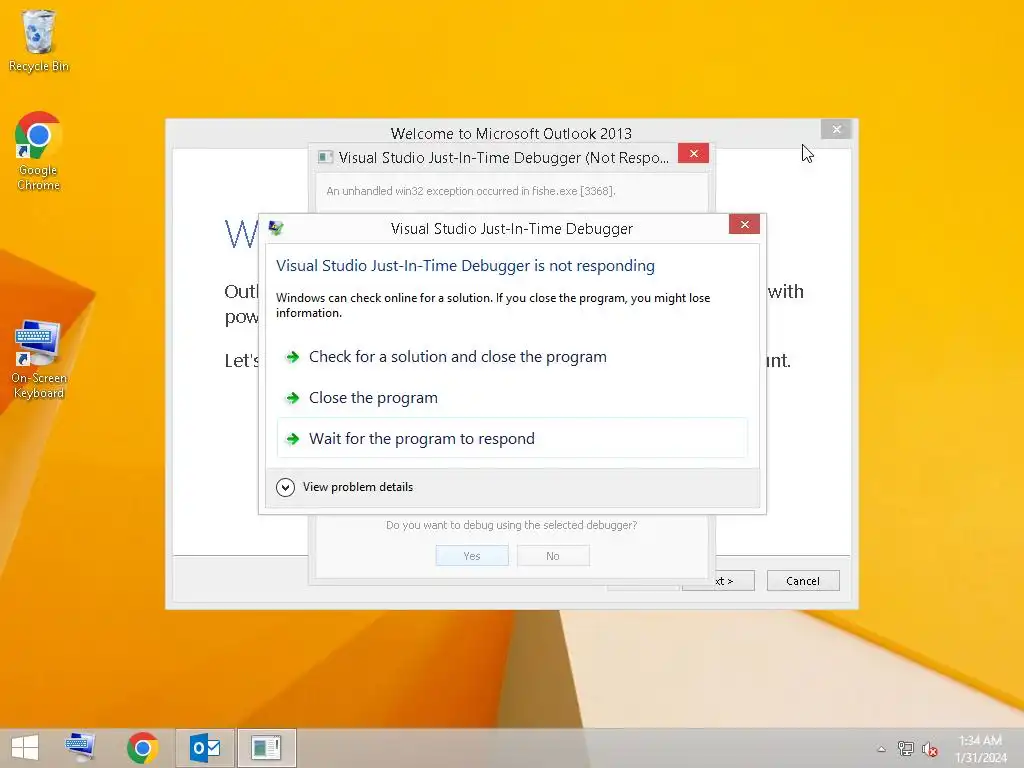Click the green arrow beside Wait for the program
This screenshot has height=768, width=1024.
click(293, 439)
